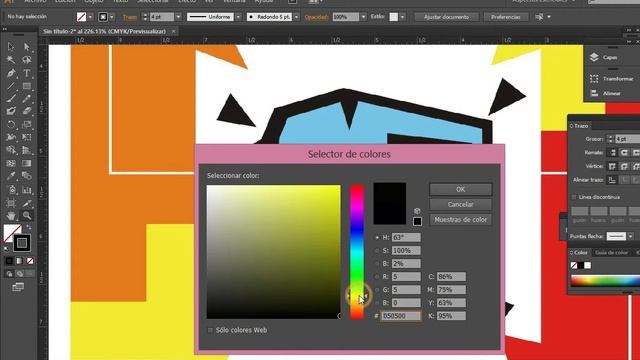The height and width of the screenshot is (360, 640).
Task: Click OK in the color picker
Action: tap(460, 189)
